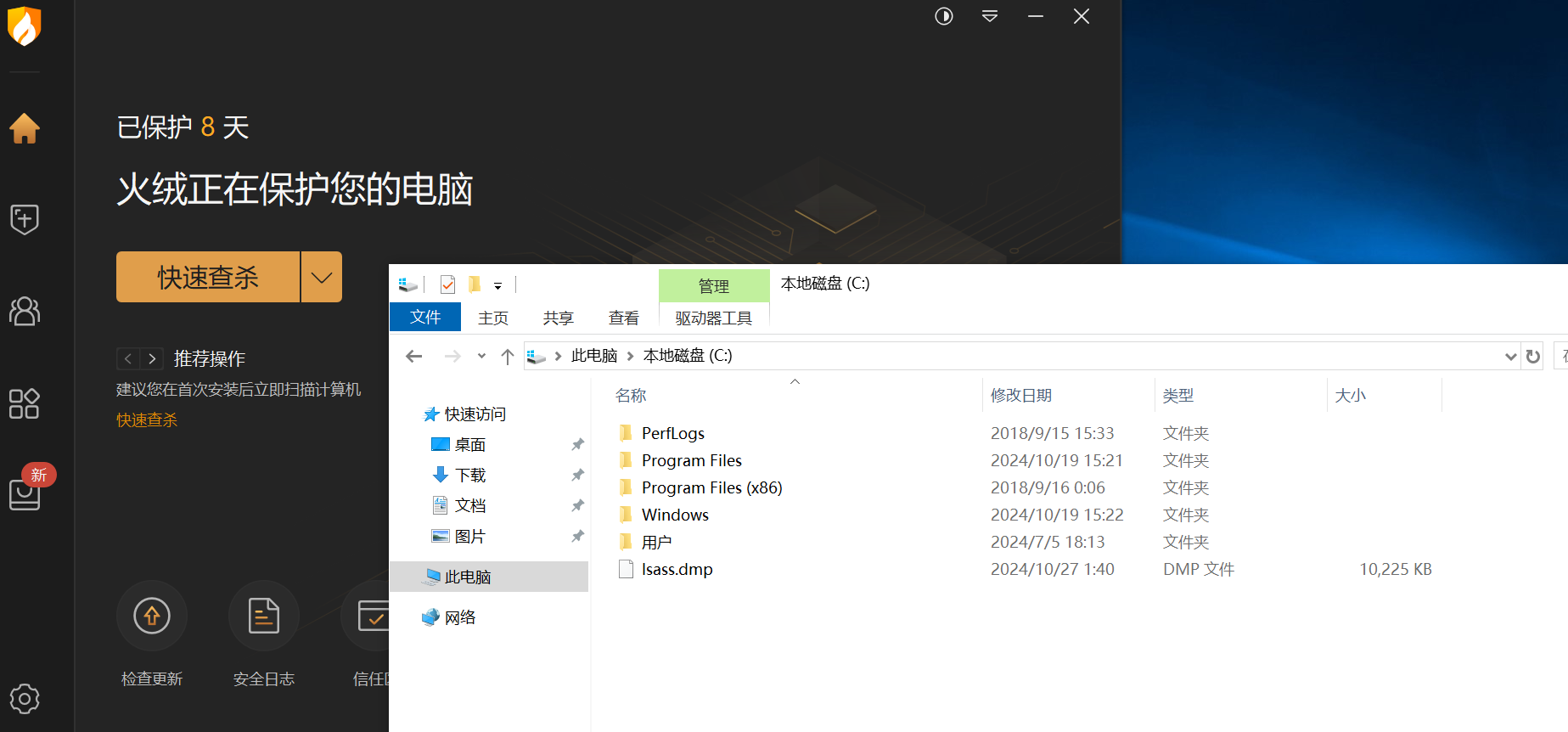This screenshot has width=1568, height=732.
Task: Click 检查更新 update icon
Action: [x=152, y=616]
